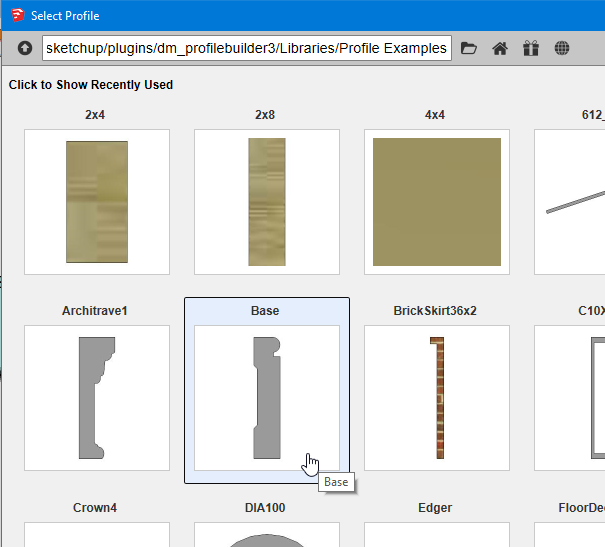The width and height of the screenshot is (605, 547).
Task: Click the library path input field
Action: pos(247,48)
